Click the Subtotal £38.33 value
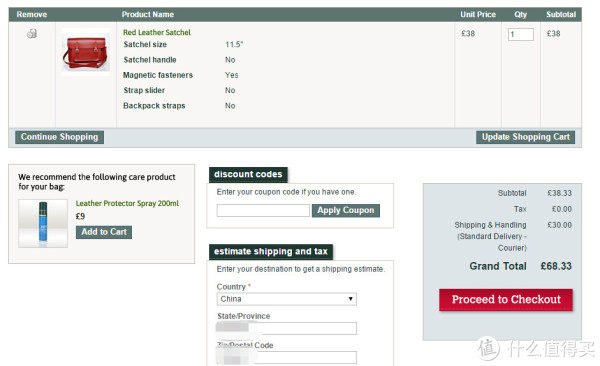 559,193
